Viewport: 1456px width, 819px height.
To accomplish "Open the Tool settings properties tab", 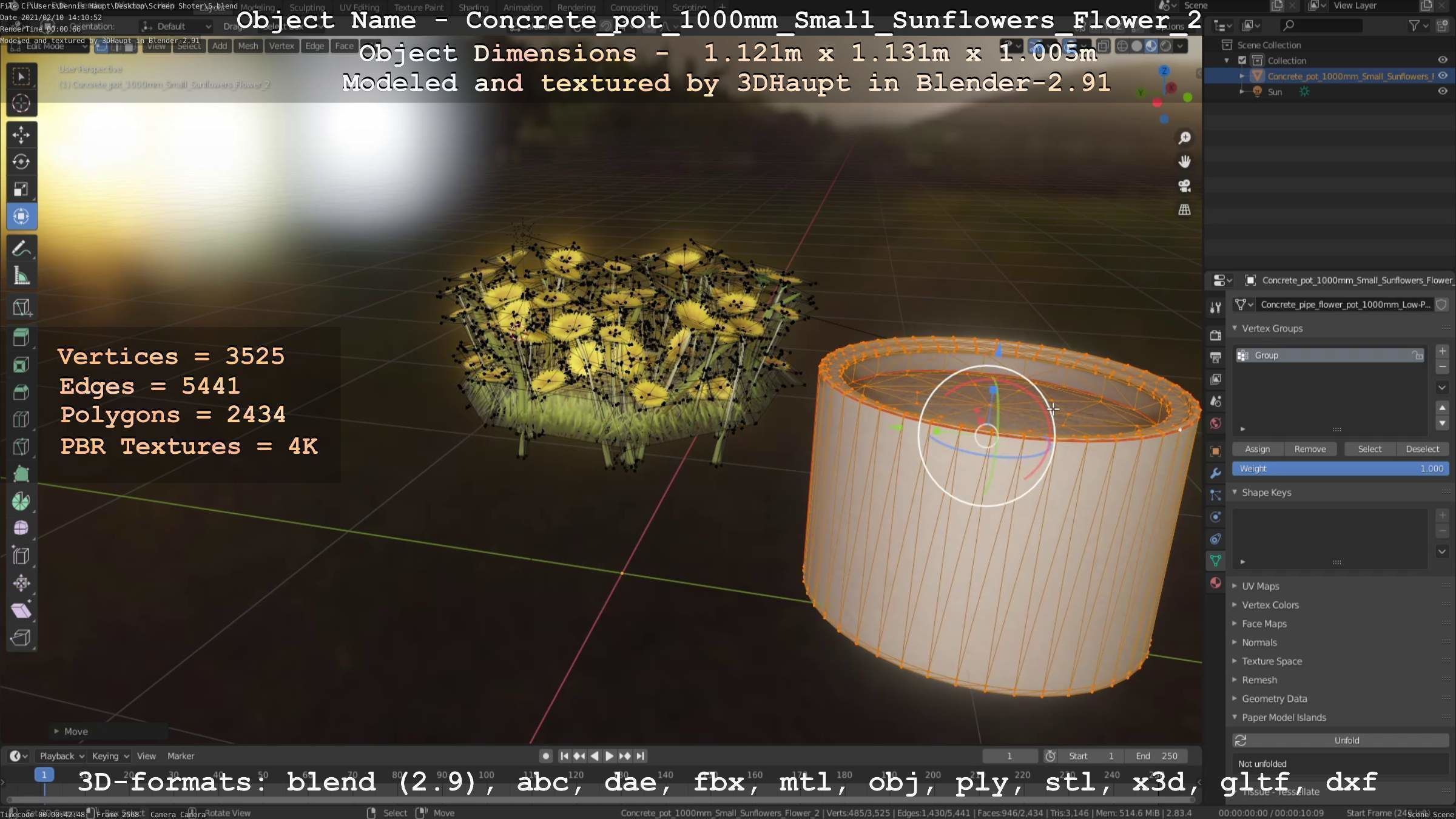I will 1216,308.
